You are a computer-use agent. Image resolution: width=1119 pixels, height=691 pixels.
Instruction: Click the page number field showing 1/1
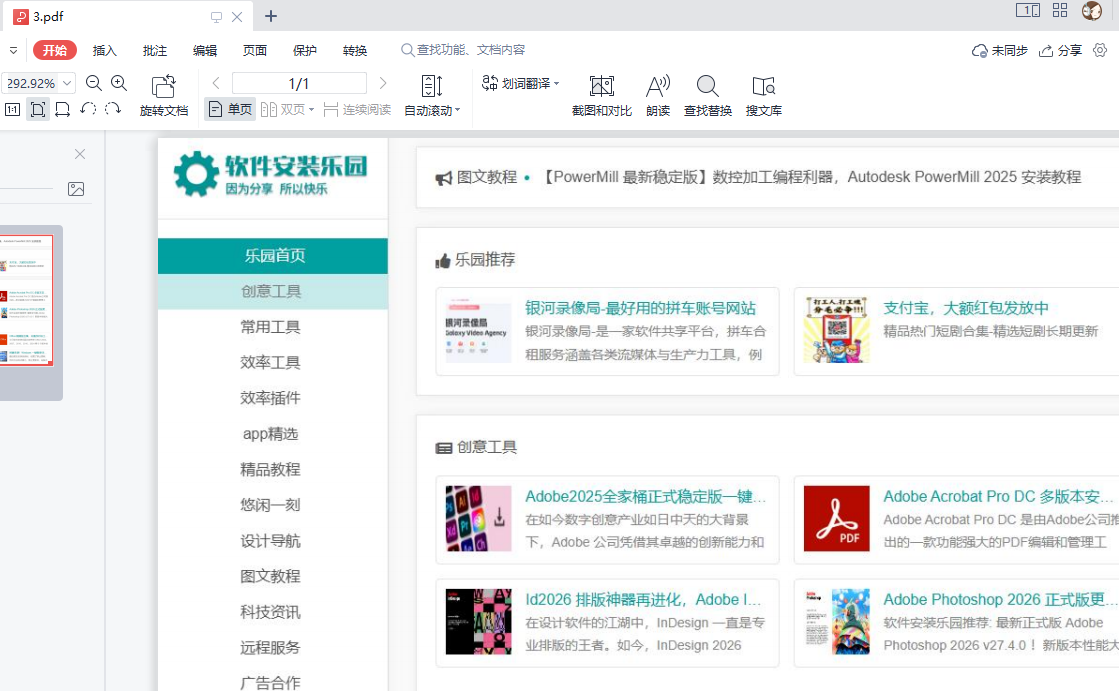click(299, 84)
